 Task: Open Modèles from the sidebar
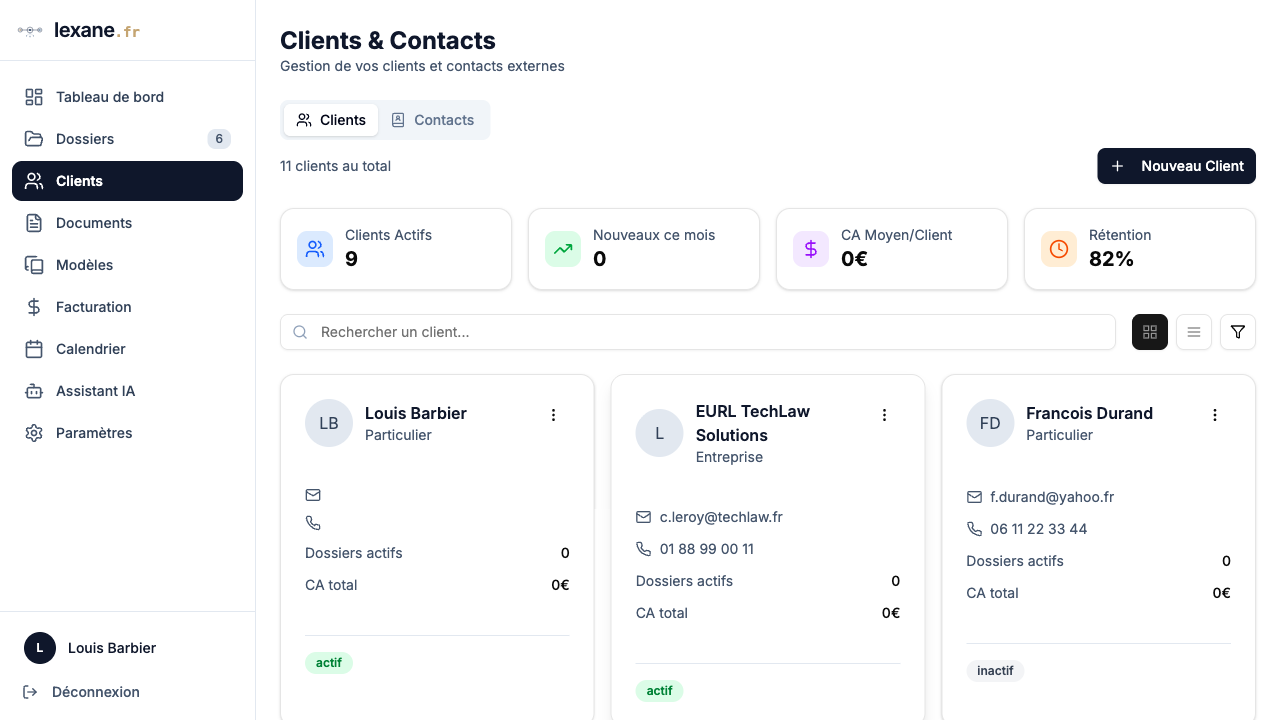[x=33, y=264]
